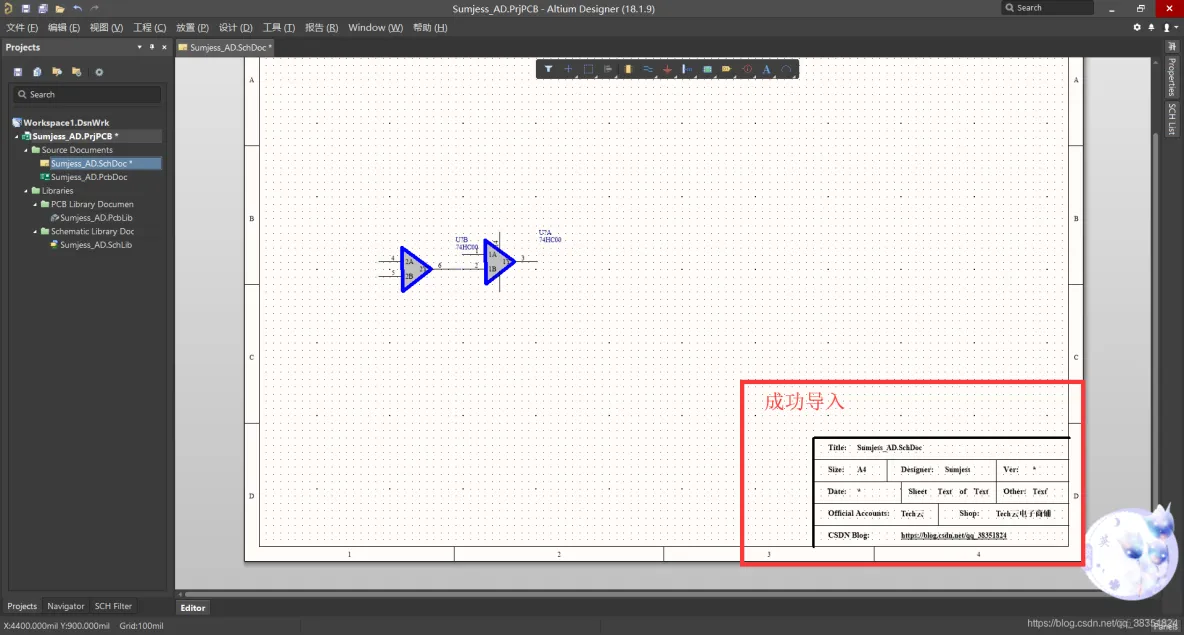Open the 帮助 (H) menu
This screenshot has width=1184, height=635.
(430, 27)
